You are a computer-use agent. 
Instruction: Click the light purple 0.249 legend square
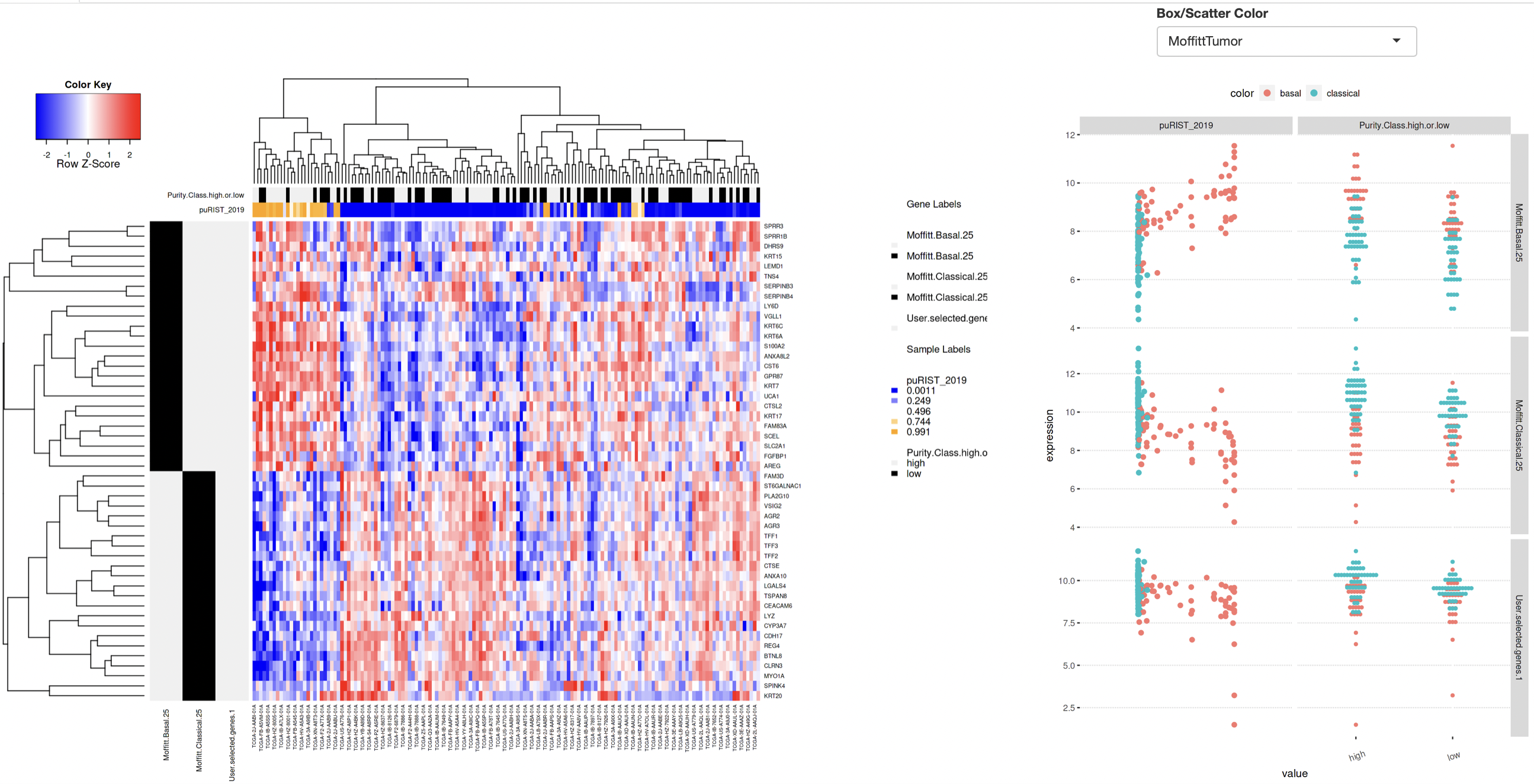point(894,401)
